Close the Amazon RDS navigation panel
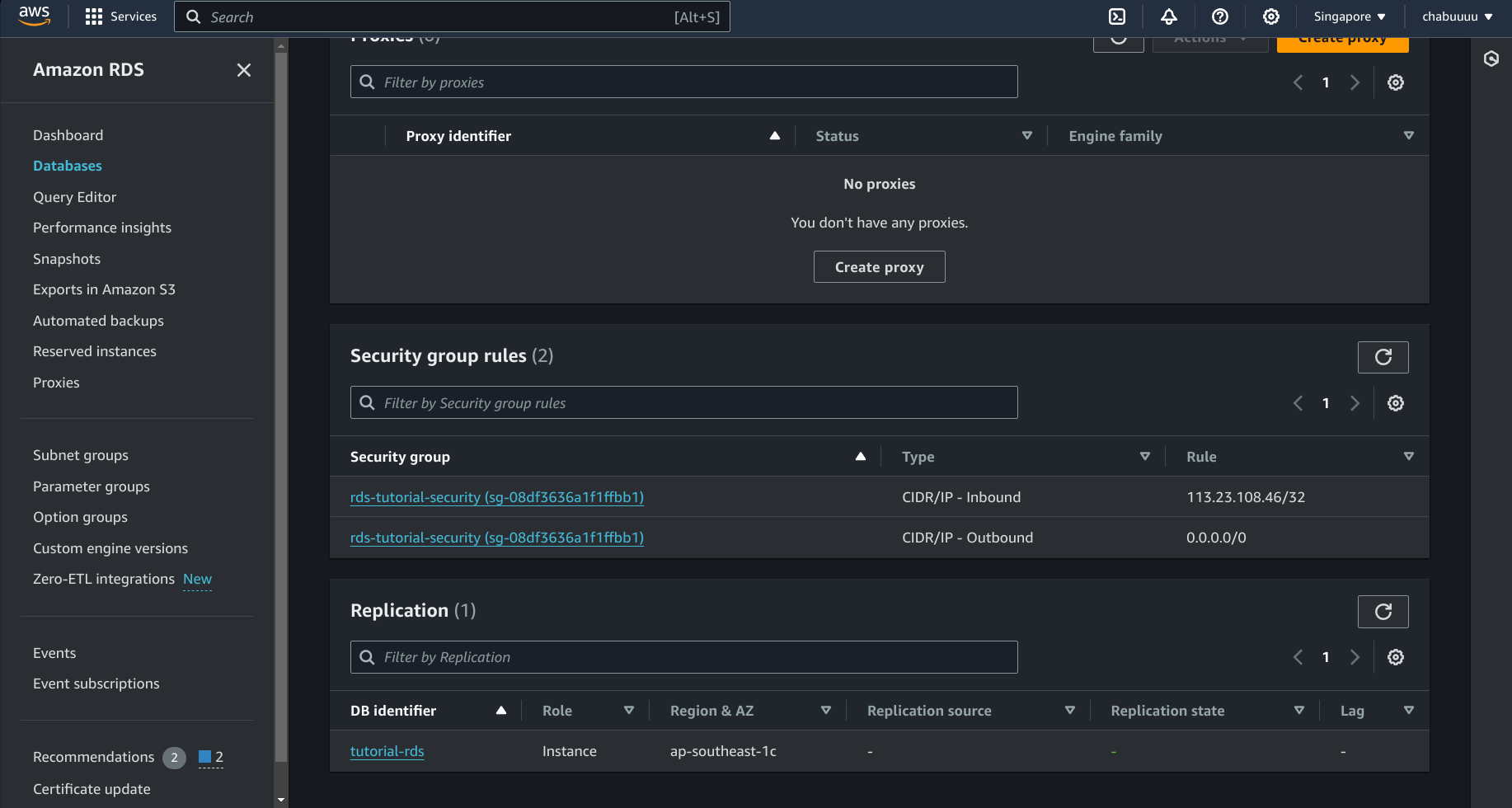The image size is (1512, 808). click(x=244, y=70)
